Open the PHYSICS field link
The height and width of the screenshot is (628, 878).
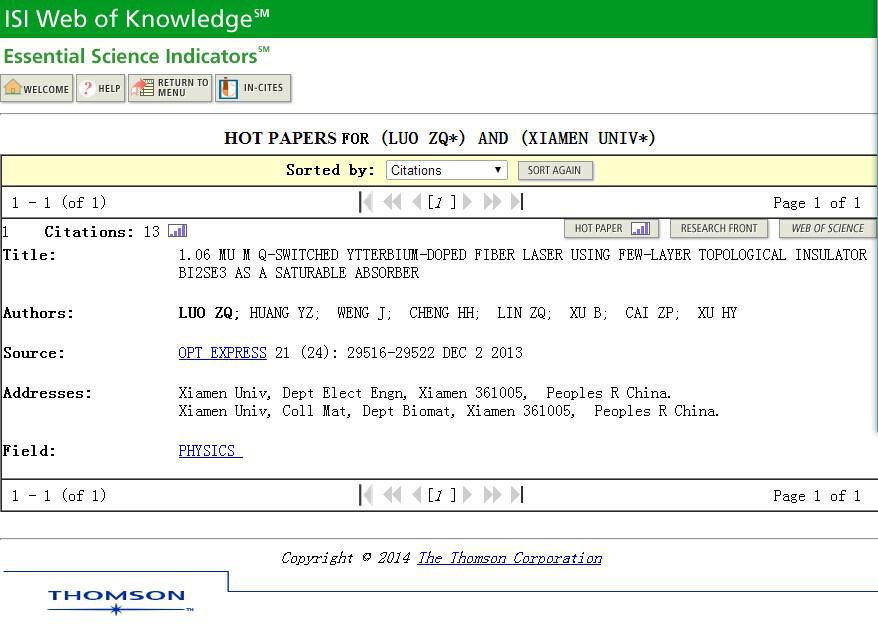(x=207, y=451)
